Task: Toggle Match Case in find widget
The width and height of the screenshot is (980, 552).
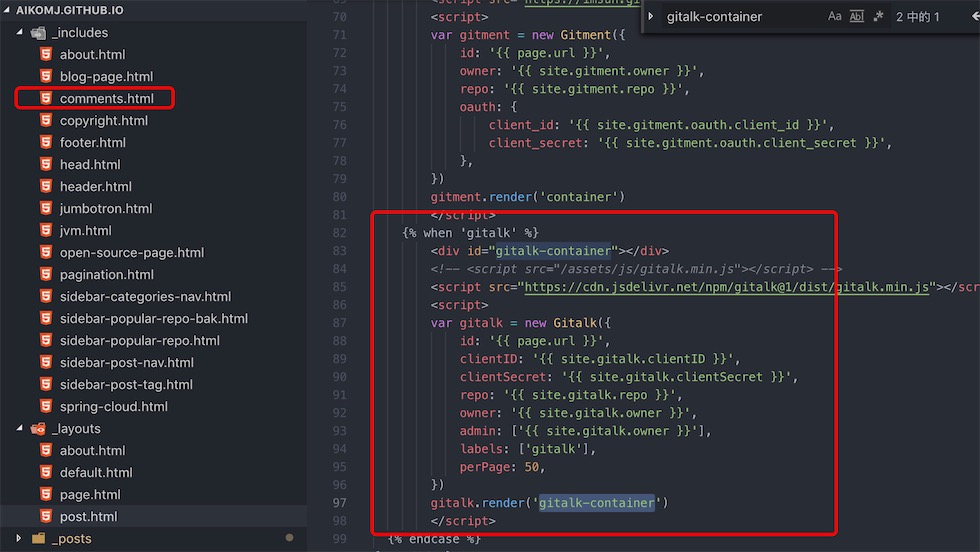Action: tap(834, 17)
